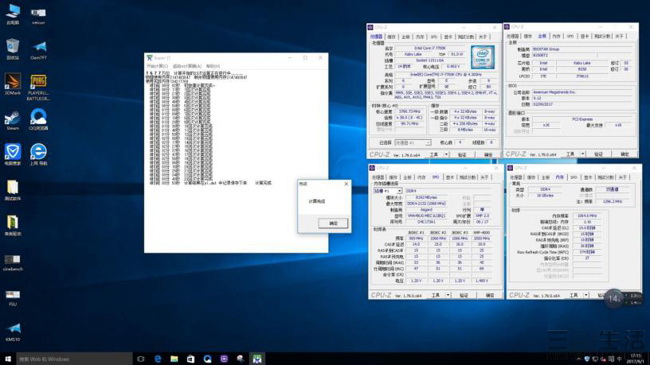Click the BIOSTAR Group manufacturer field
Image resolution: width=650 pixels, height=365 pixels.
[582, 49]
